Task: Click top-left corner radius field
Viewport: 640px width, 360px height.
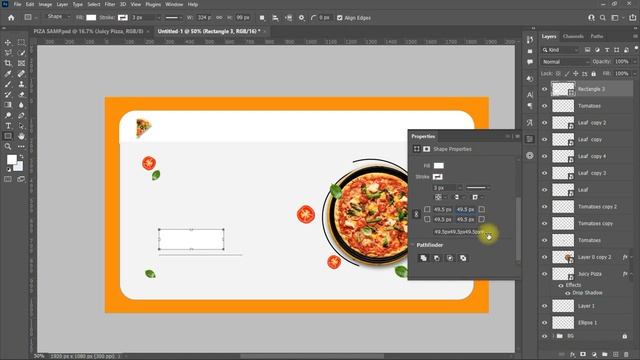Action: click(x=442, y=209)
